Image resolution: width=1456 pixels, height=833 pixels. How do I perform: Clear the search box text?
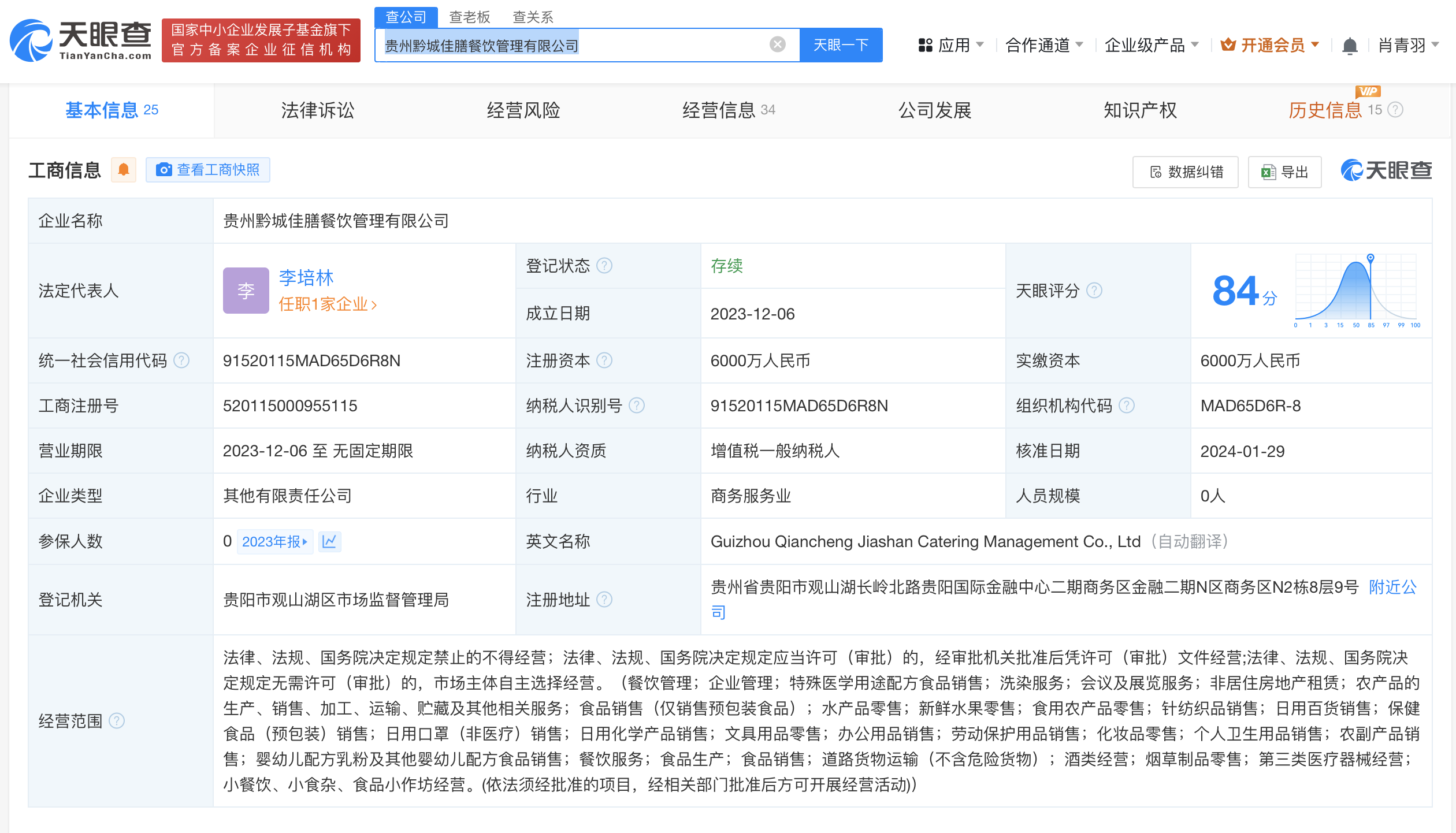pos(777,44)
